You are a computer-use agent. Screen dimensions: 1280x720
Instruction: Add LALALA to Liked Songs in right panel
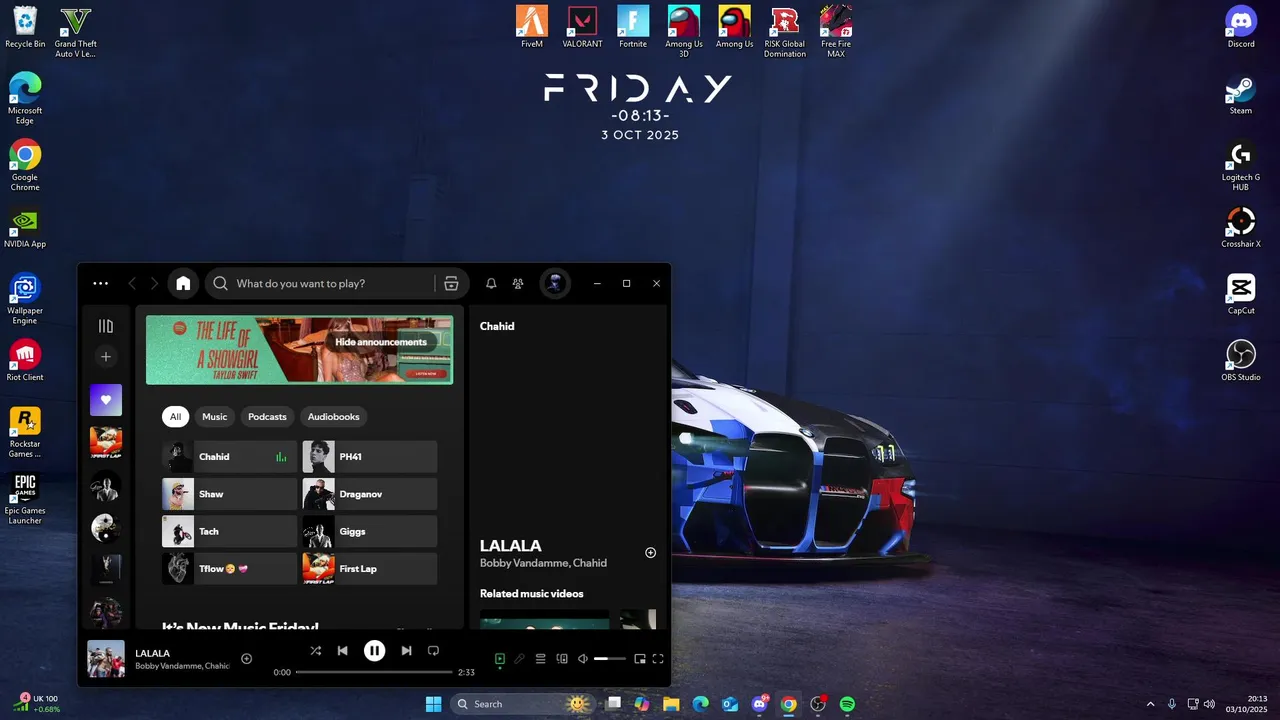tap(650, 553)
